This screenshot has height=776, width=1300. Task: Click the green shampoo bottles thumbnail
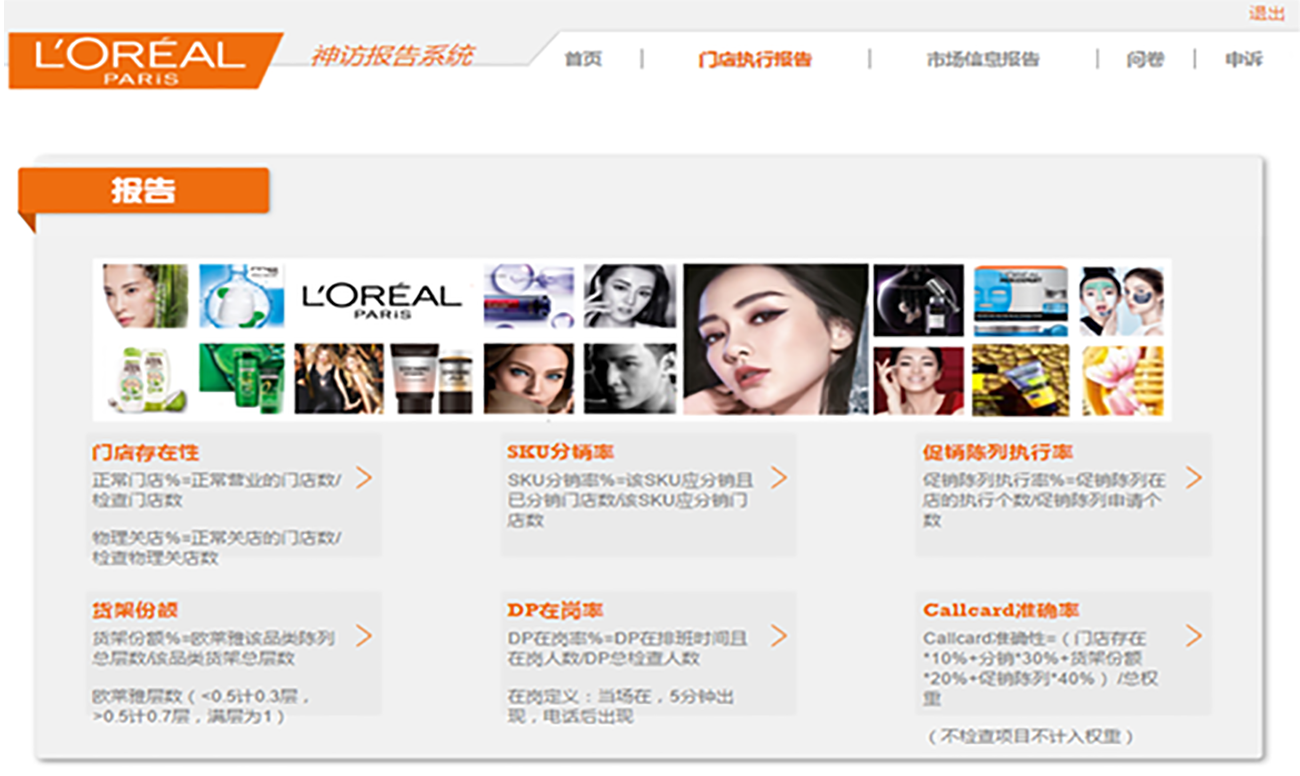[x=241, y=379]
